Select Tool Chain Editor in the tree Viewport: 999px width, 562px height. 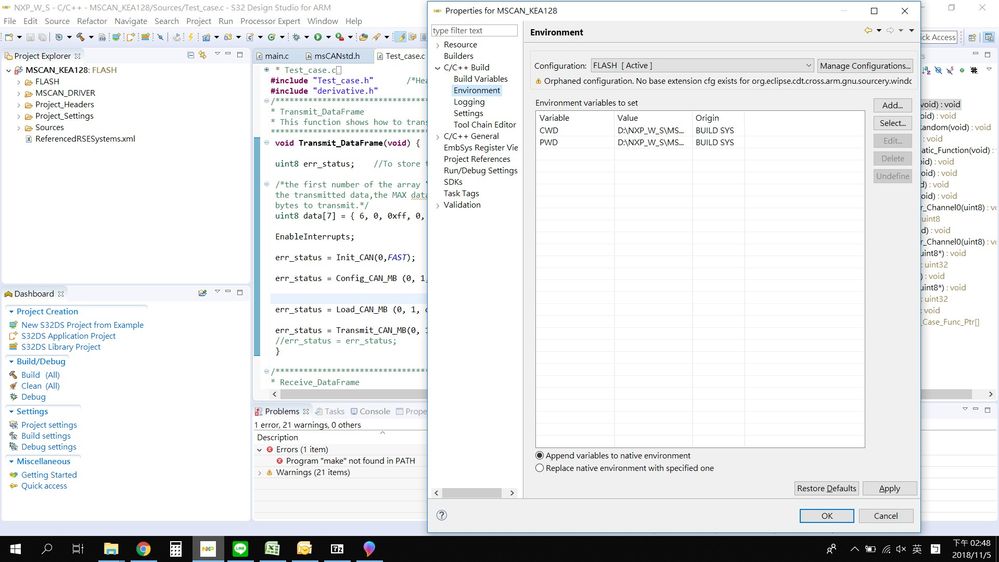tap(484, 125)
